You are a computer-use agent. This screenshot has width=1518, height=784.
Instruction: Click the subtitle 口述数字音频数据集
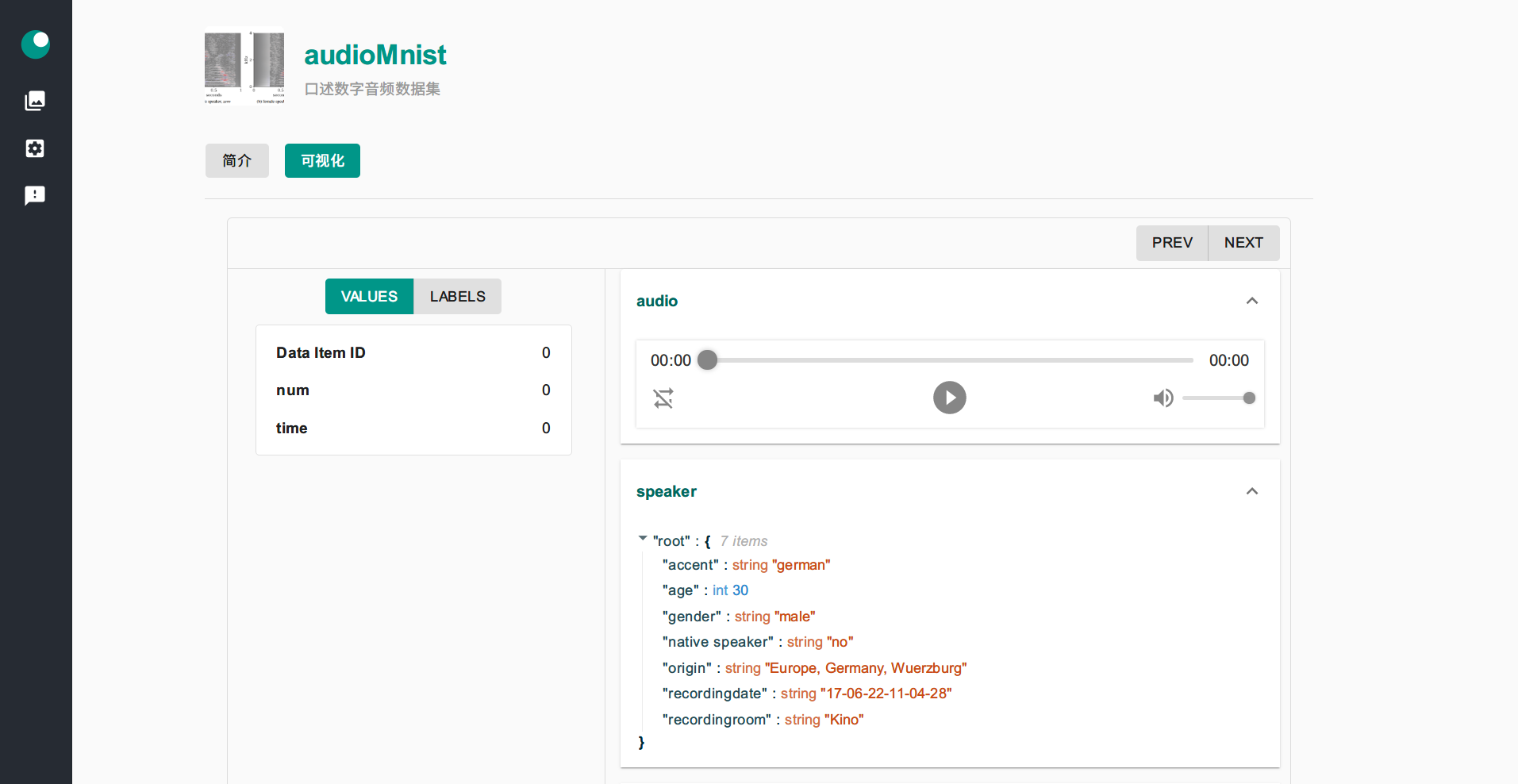372,89
